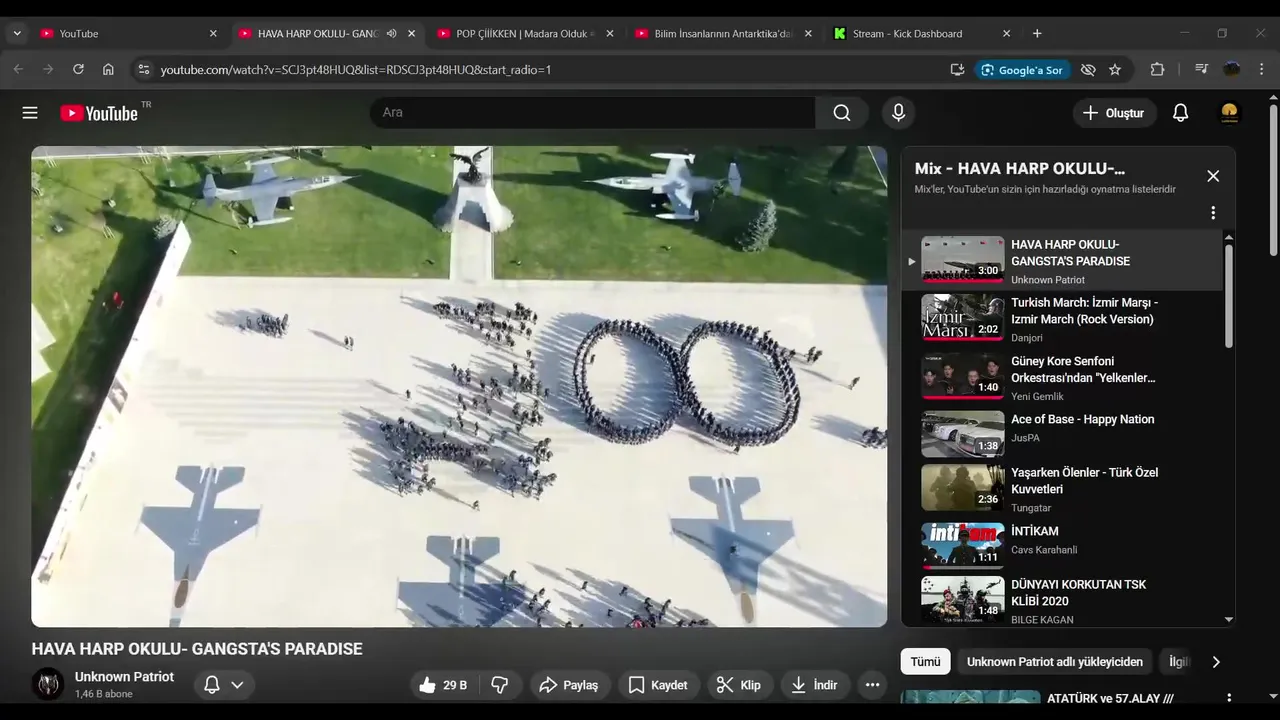Like the video (29 B)
Image resolution: width=1280 pixels, height=720 pixels.
(443, 685)
